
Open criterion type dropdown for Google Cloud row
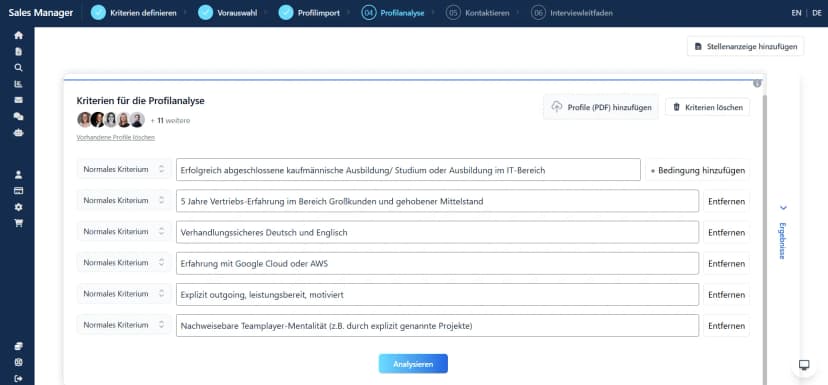[x=124, y=263]
